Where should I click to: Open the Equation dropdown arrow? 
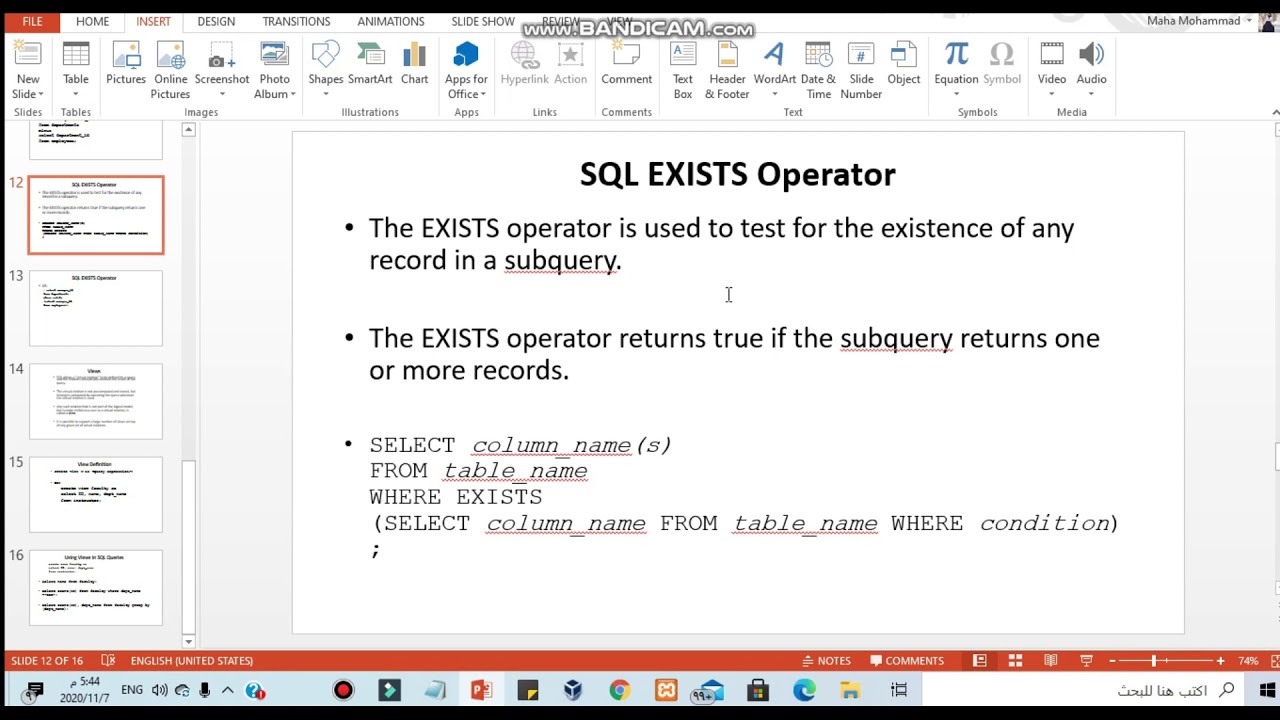click(956, 95)
